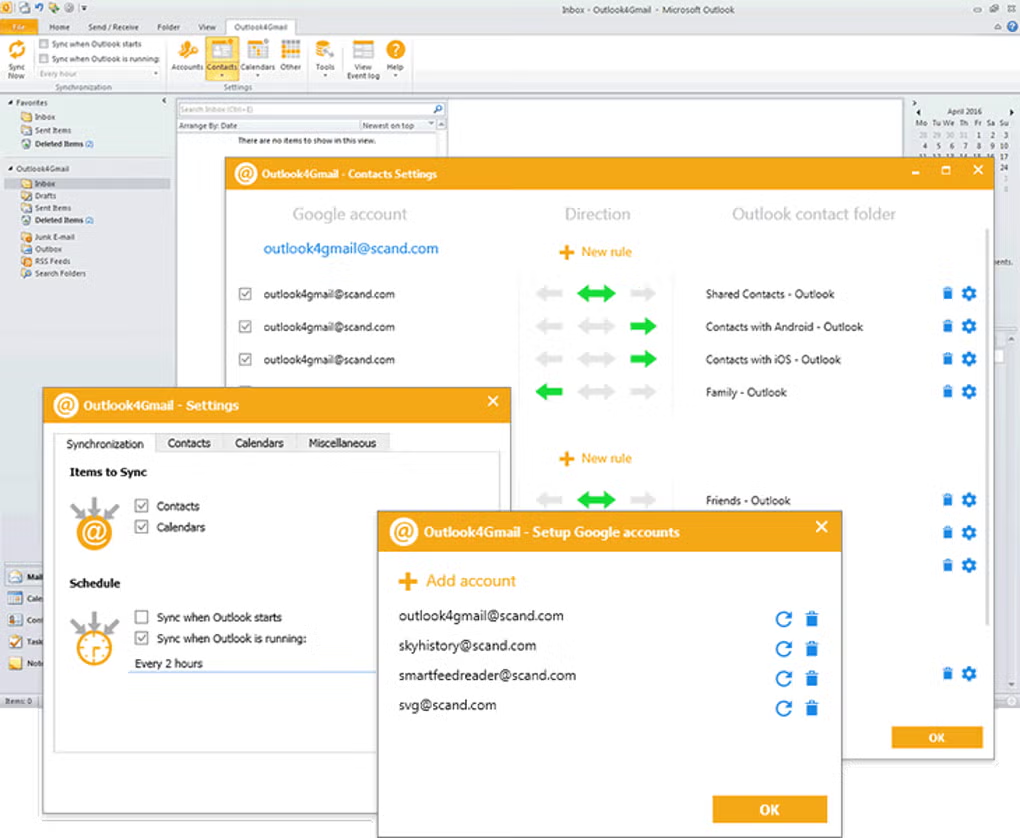Go to next month in calendar
Screen dimensions: 1020x838
point(1012,112)
